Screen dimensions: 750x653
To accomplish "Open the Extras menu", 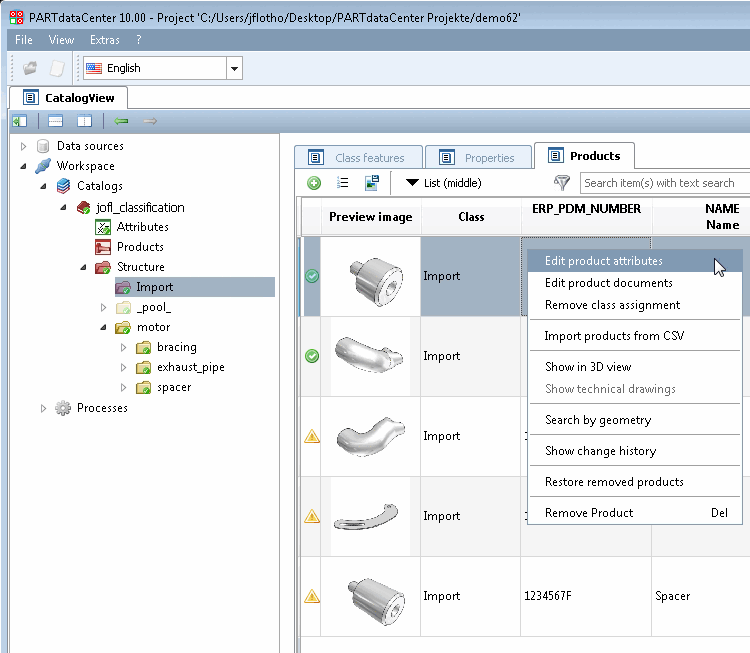I will [x=105, y=40].
